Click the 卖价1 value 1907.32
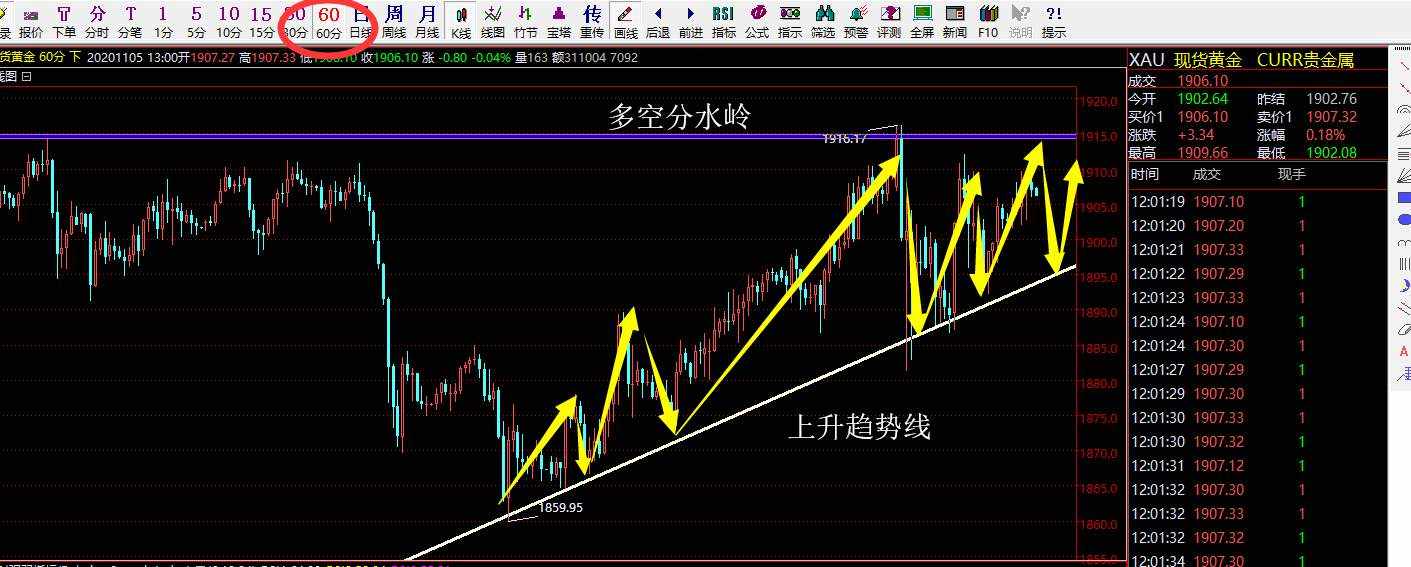Image resolution: width=1411 pixels, height=567 pixels. [x=1332, y=117]
